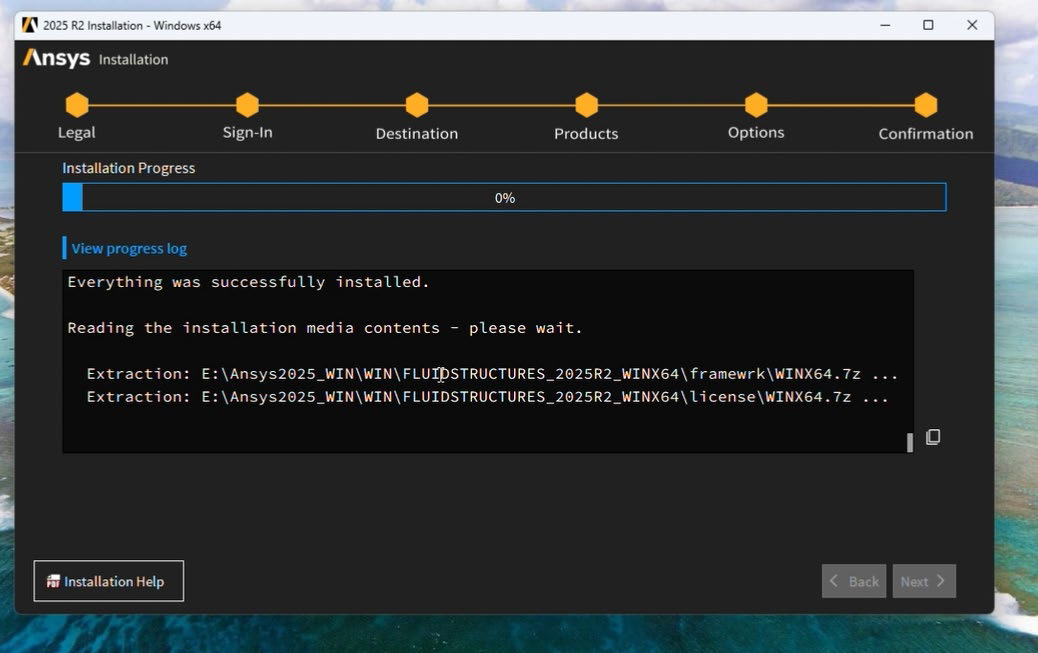Click the Installation Progress bar
Image resolution: width=1038 pixels, height=653 pixels.
tap(504, 198)
